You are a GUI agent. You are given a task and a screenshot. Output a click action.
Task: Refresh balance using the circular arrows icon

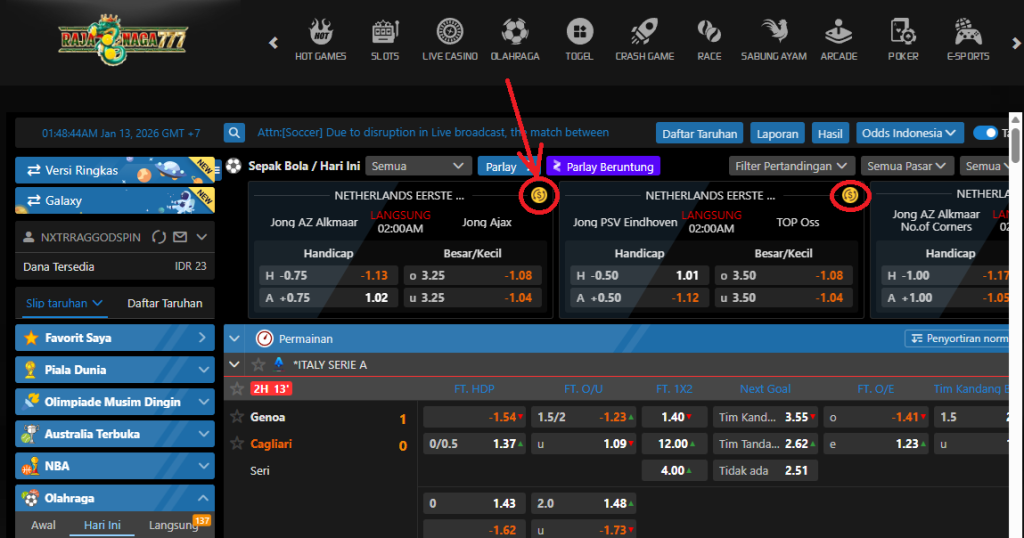click(x=158, y=237)
